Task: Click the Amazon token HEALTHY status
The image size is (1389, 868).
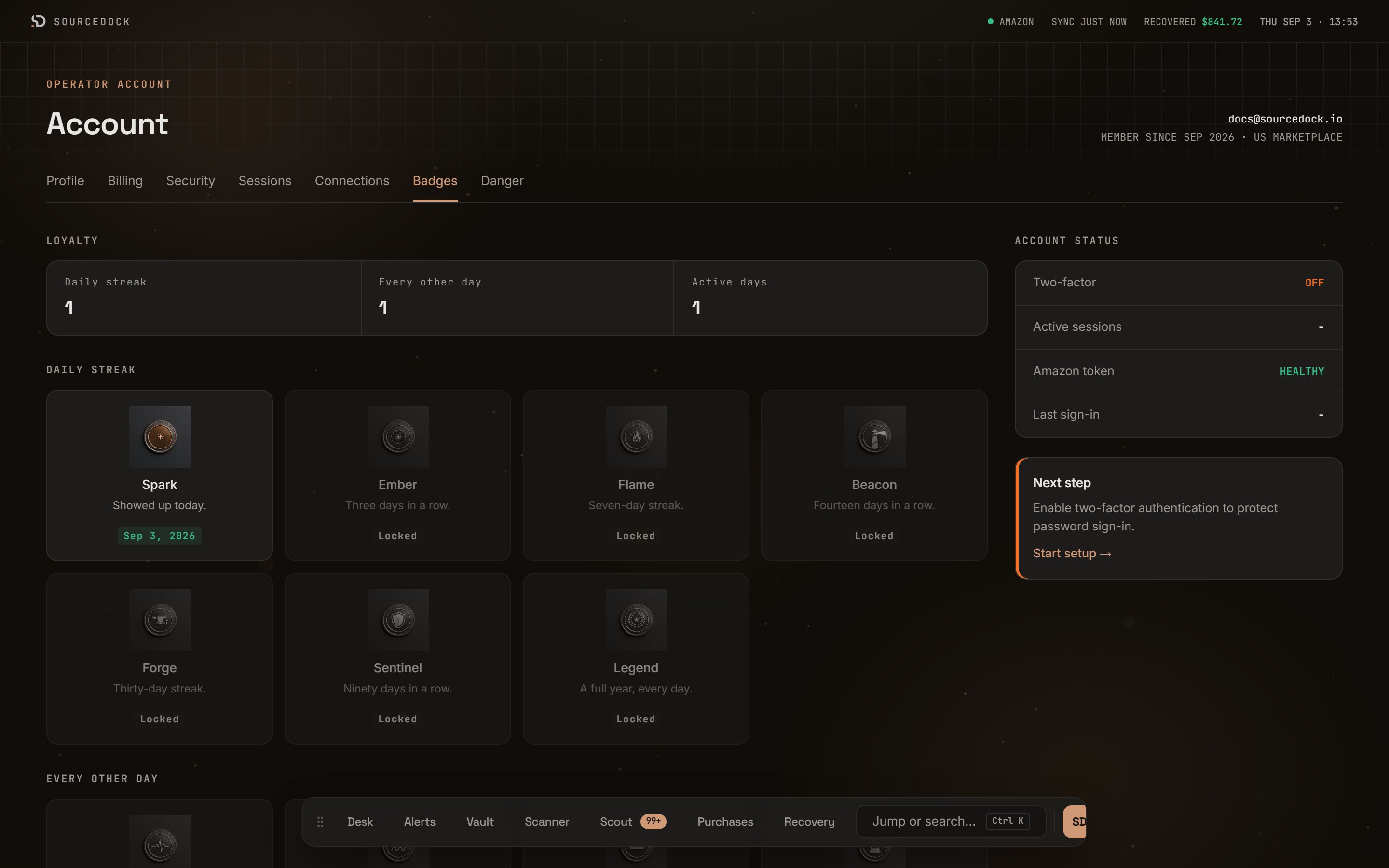Action: pos(1302,371)
